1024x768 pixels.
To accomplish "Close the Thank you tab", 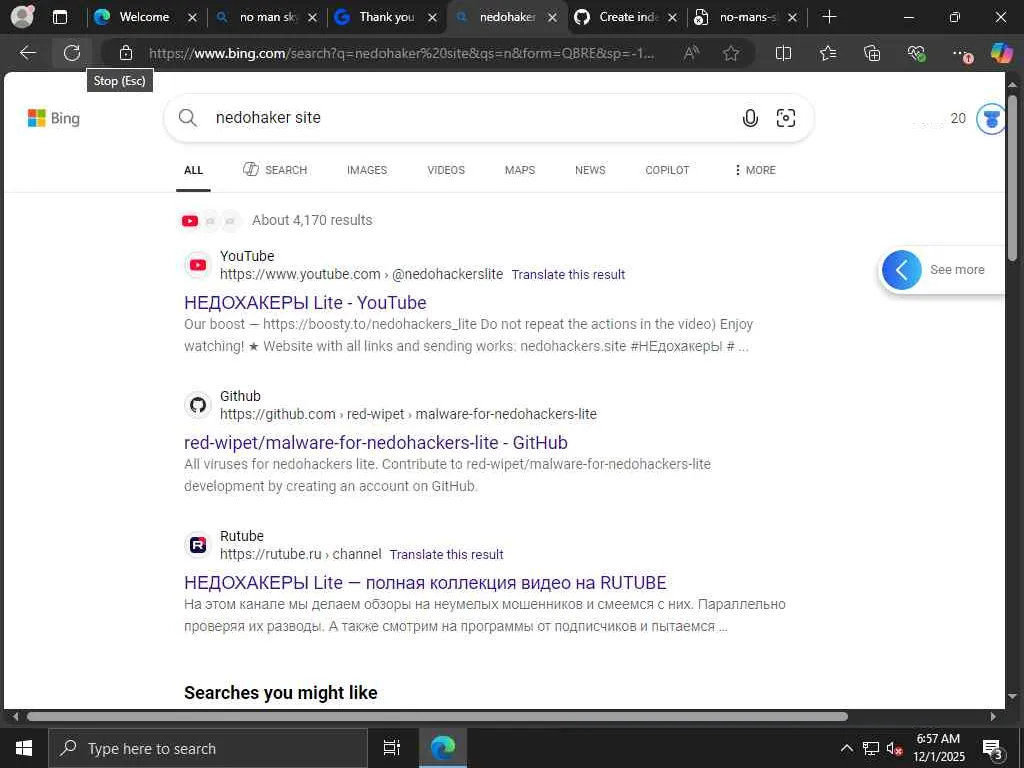I will coord(432,18).
